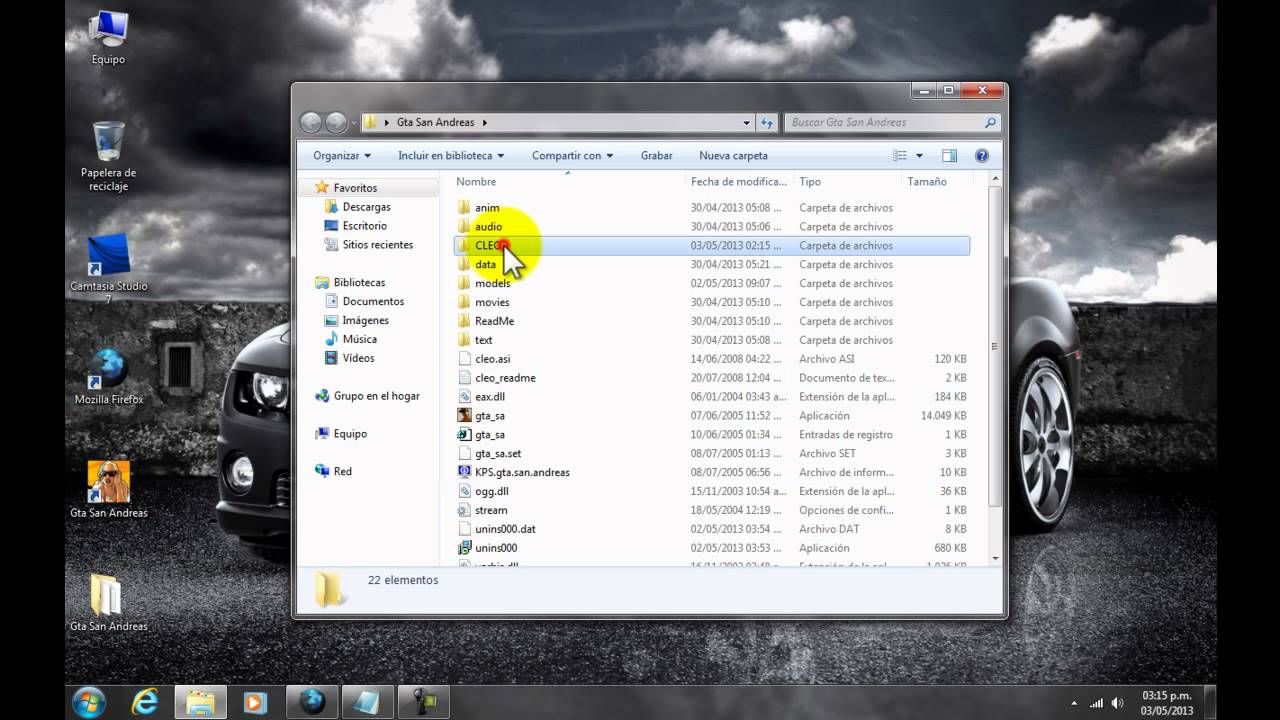Click the search magnifier icon
The width and height of the screenshot is (1280, 720).
990,122
